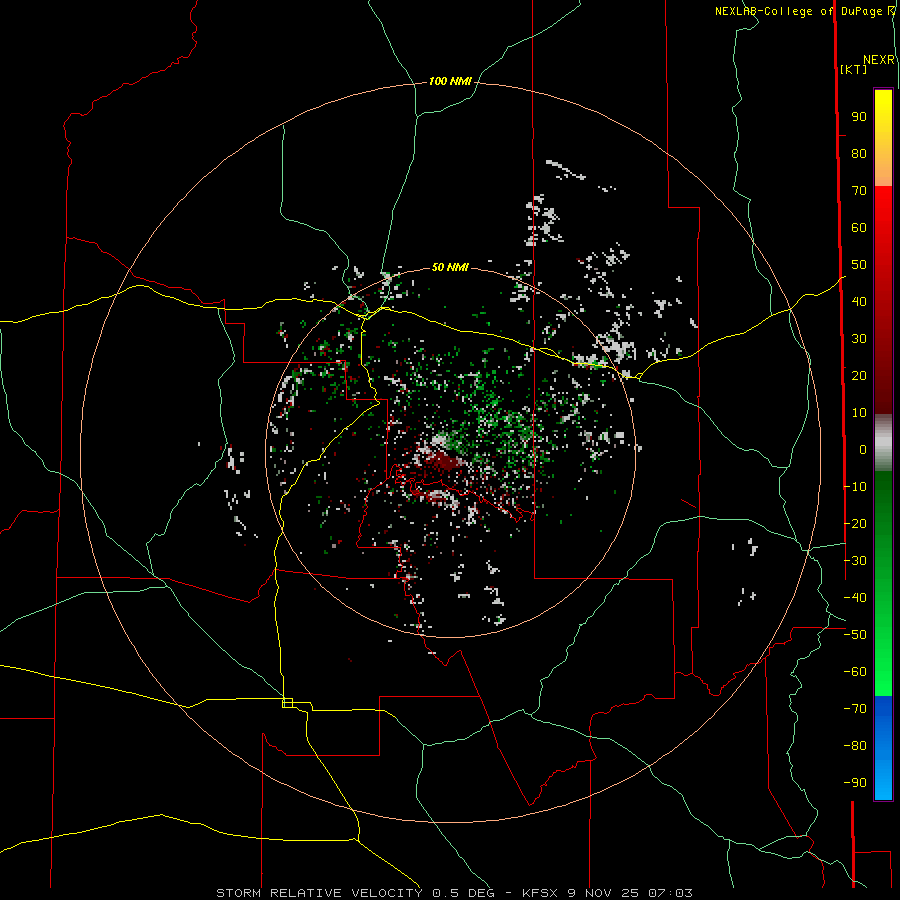
Task: Click the 0 value on the velocity scale
Action: point(863,450)
